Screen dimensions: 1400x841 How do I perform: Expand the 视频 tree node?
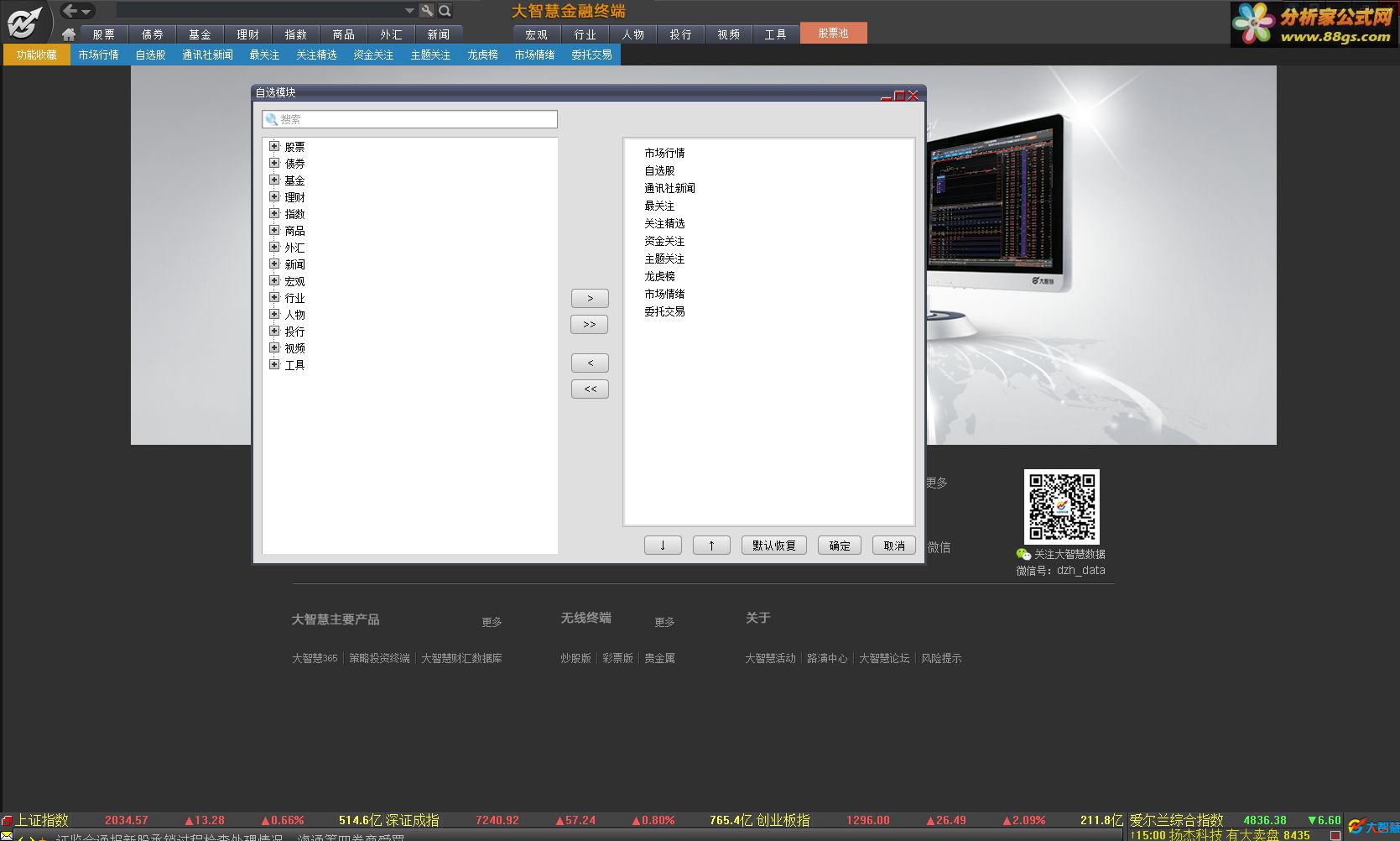click(274, 347)
